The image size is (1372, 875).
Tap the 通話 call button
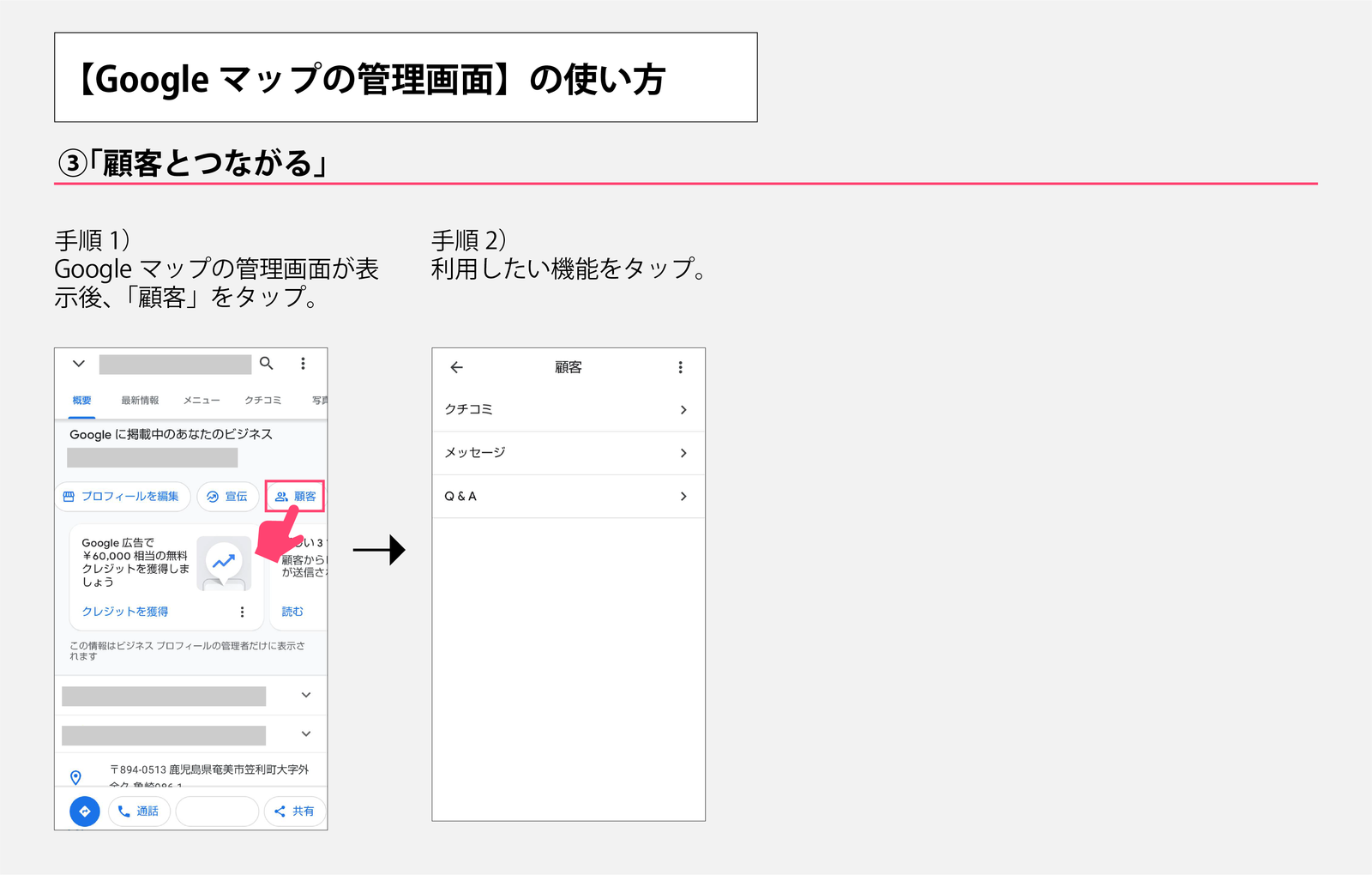(x=139, y=812)
